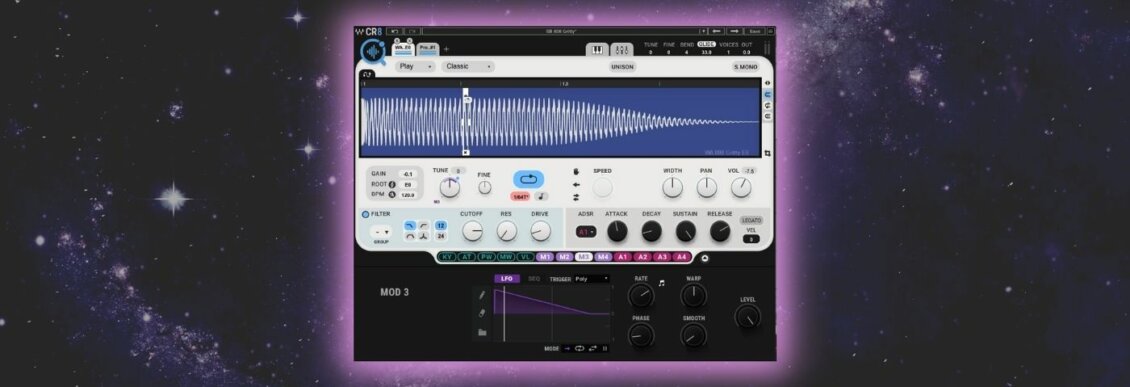The width and height of the screenshot is (1130, 387).
Task: Open the TRIGGER Poly dropdown
Action: (592, 279)
